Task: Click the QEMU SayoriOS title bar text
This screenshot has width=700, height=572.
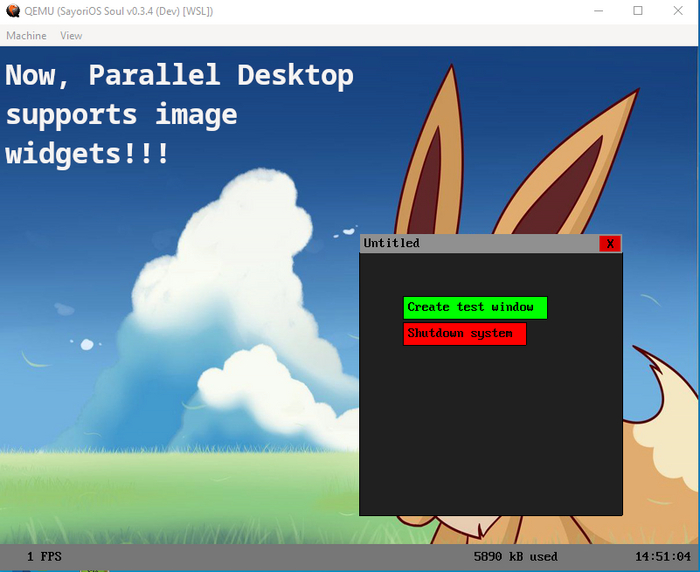Action: [119, 11]
